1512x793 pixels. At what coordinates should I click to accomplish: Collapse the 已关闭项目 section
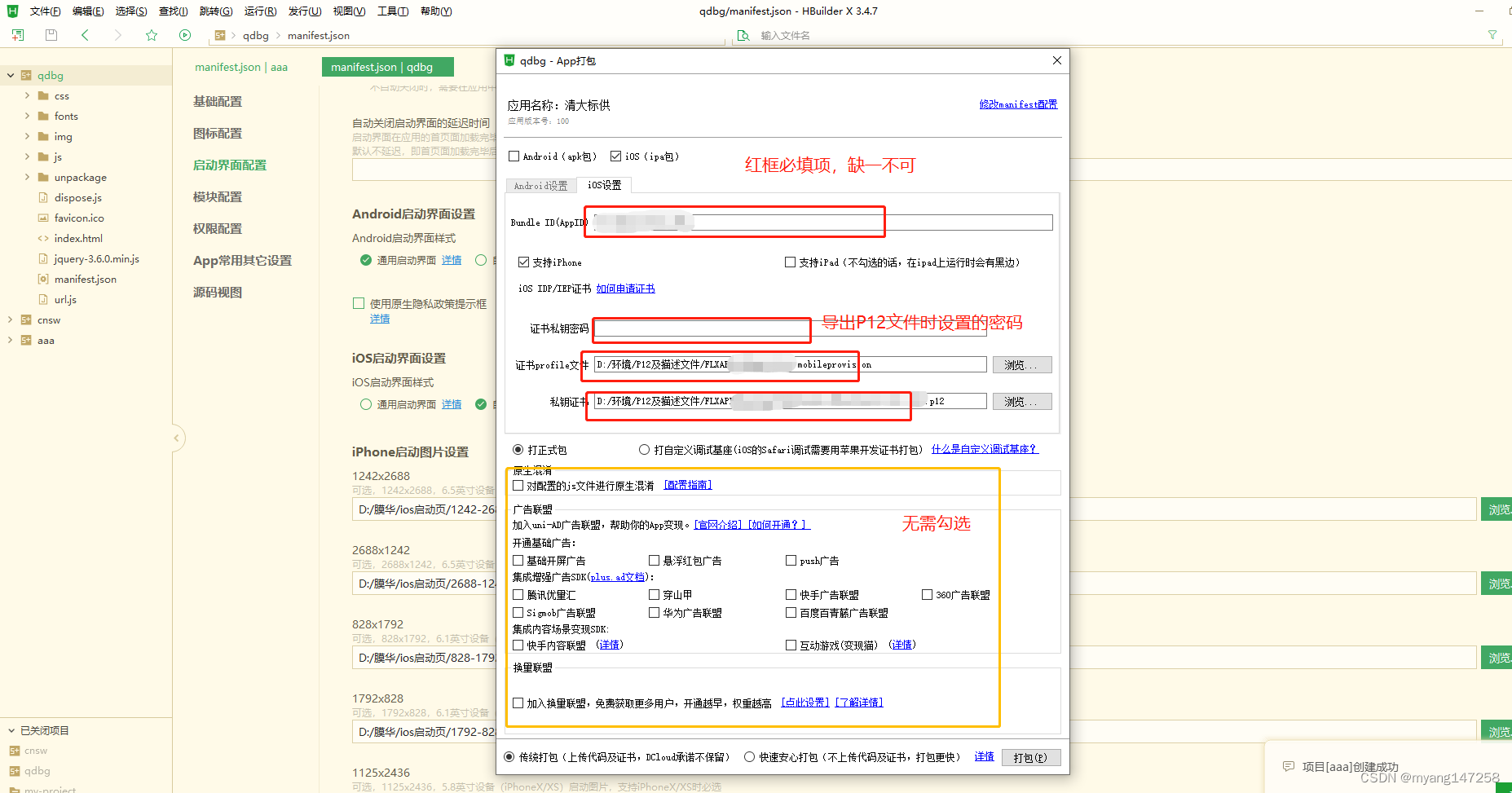[11, 731]
